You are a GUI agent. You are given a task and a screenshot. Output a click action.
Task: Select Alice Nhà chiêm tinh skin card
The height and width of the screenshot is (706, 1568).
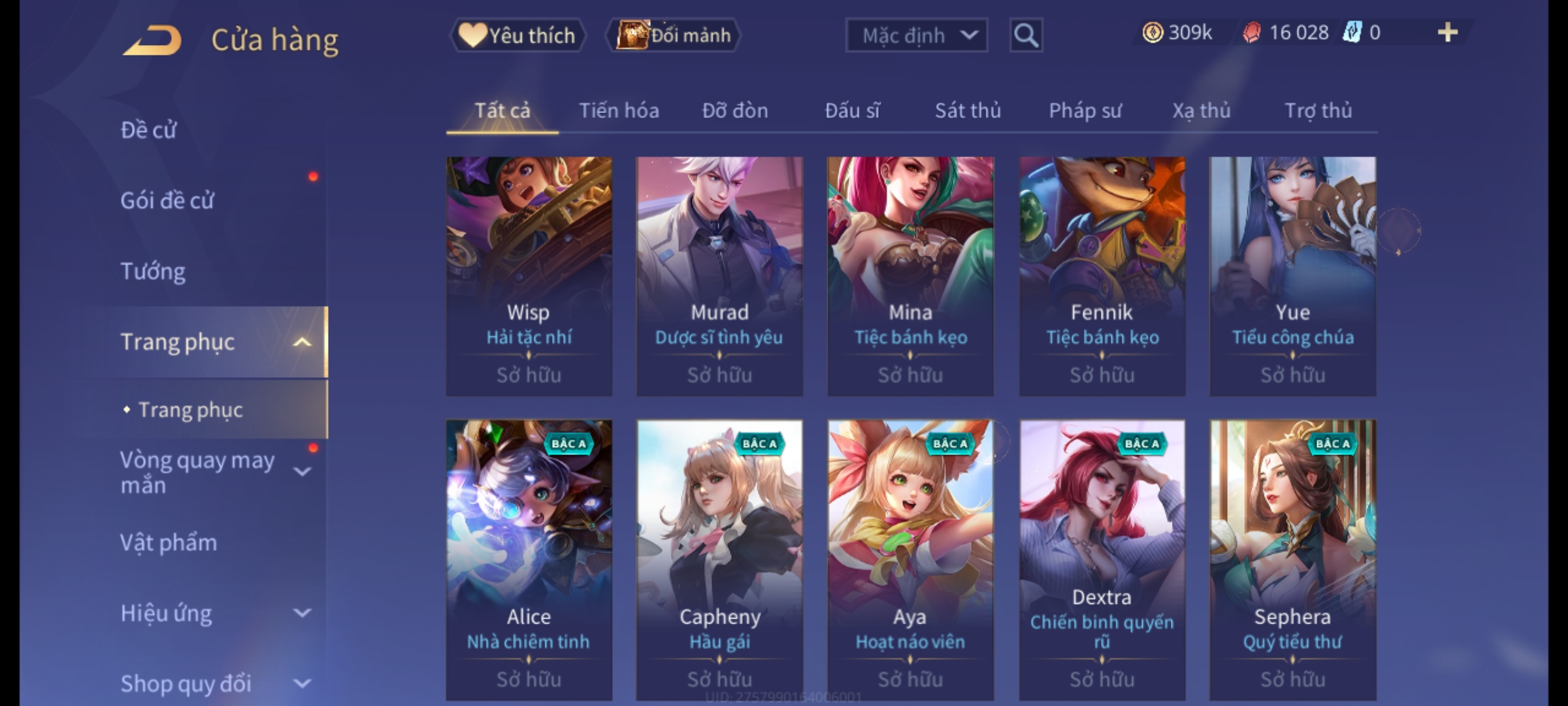click(529, 560)
